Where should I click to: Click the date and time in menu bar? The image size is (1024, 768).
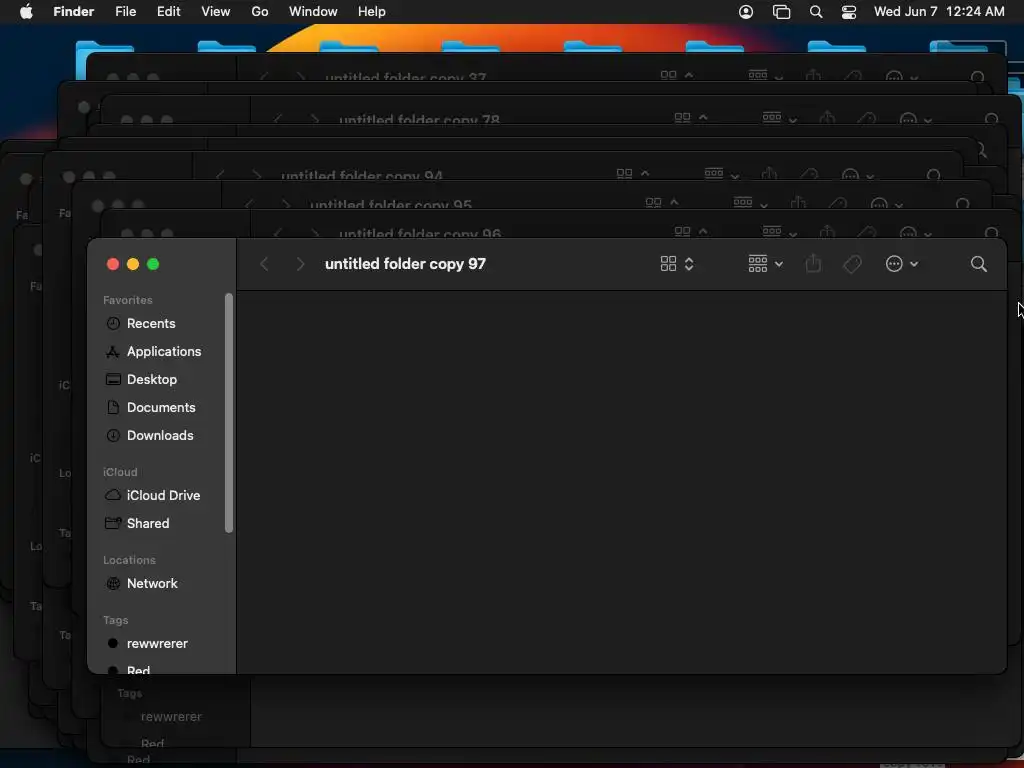(x=939, y=11)
